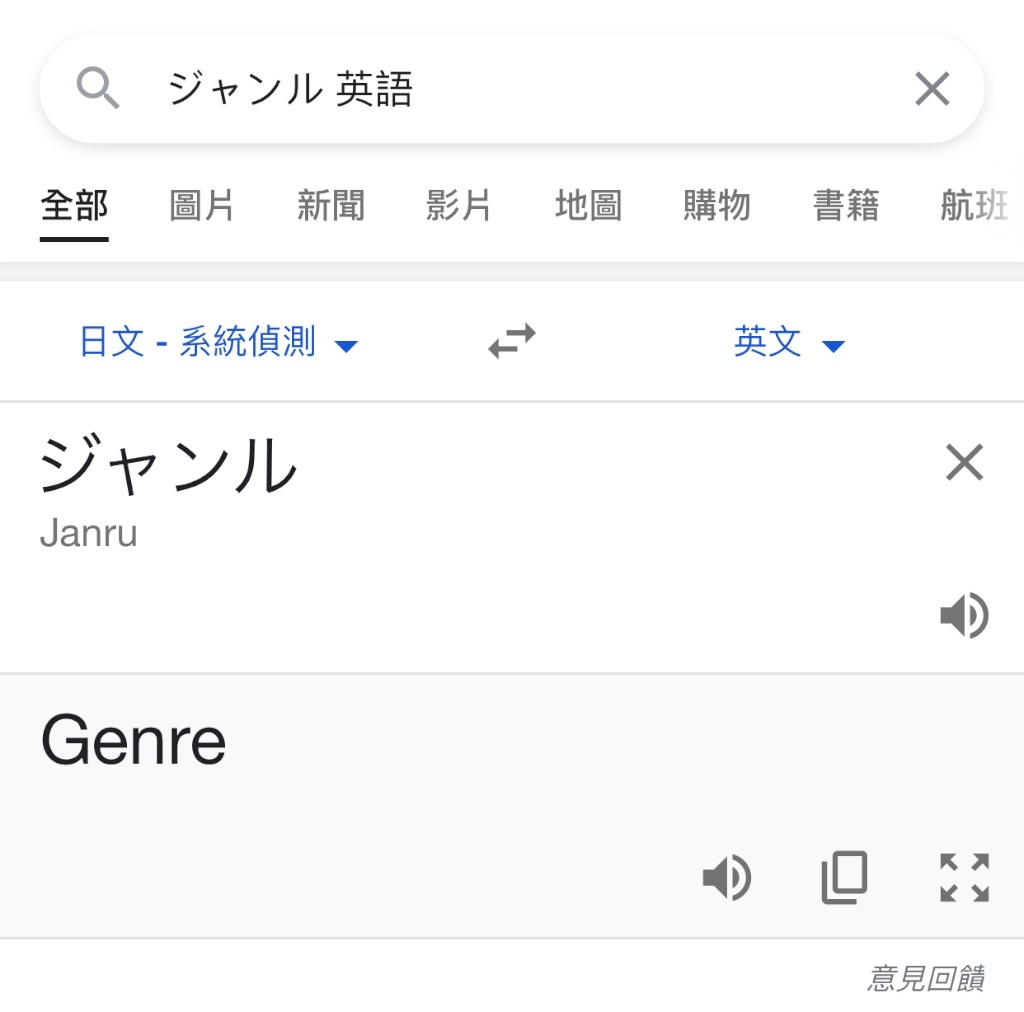1024x1012 pixels.
Task: Click the search field containing ジャンル 英語
Action: click(512, 89)
